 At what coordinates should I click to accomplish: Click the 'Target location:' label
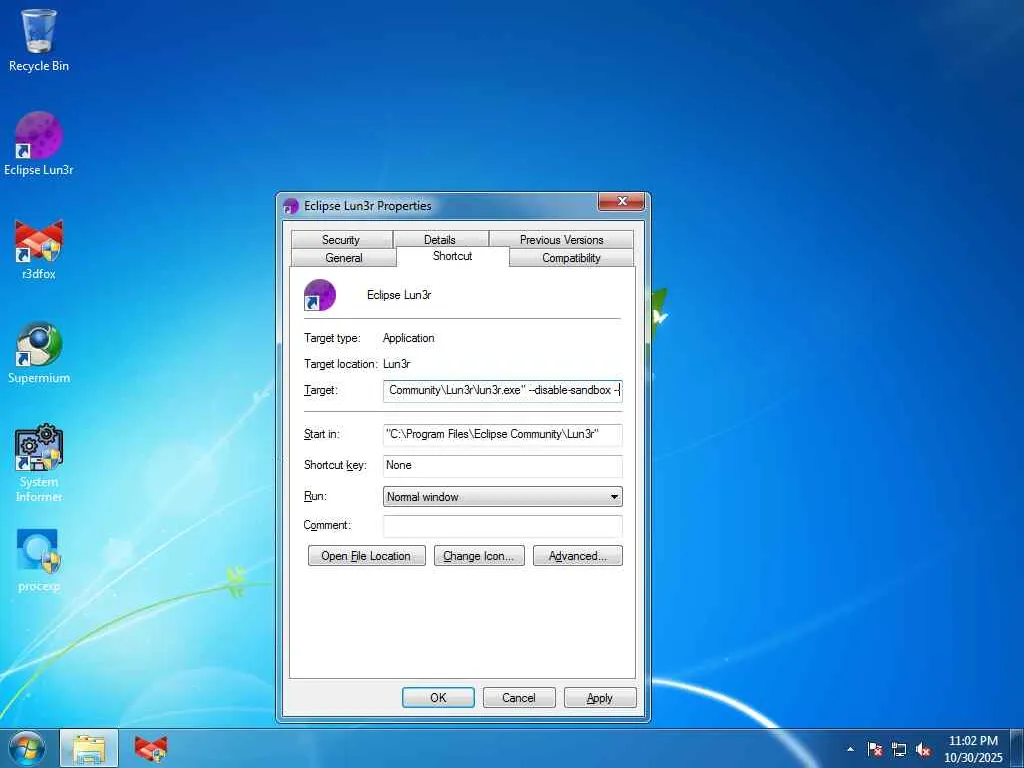click(x=340, y=364)
